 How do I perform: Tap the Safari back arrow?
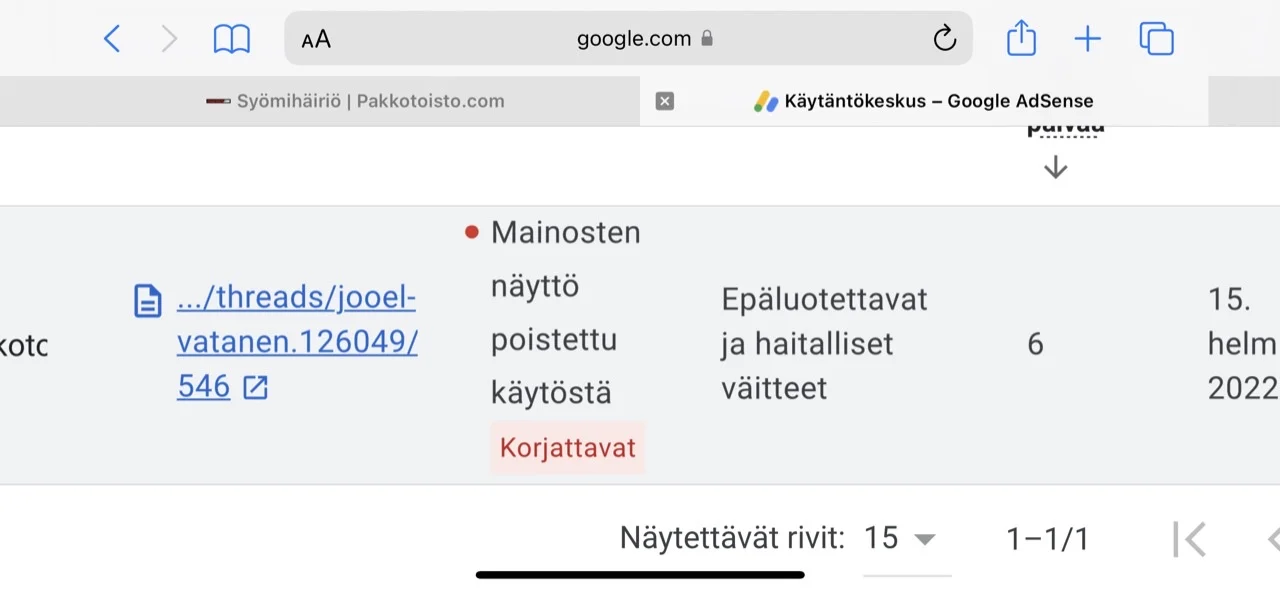tap(112, 39)
